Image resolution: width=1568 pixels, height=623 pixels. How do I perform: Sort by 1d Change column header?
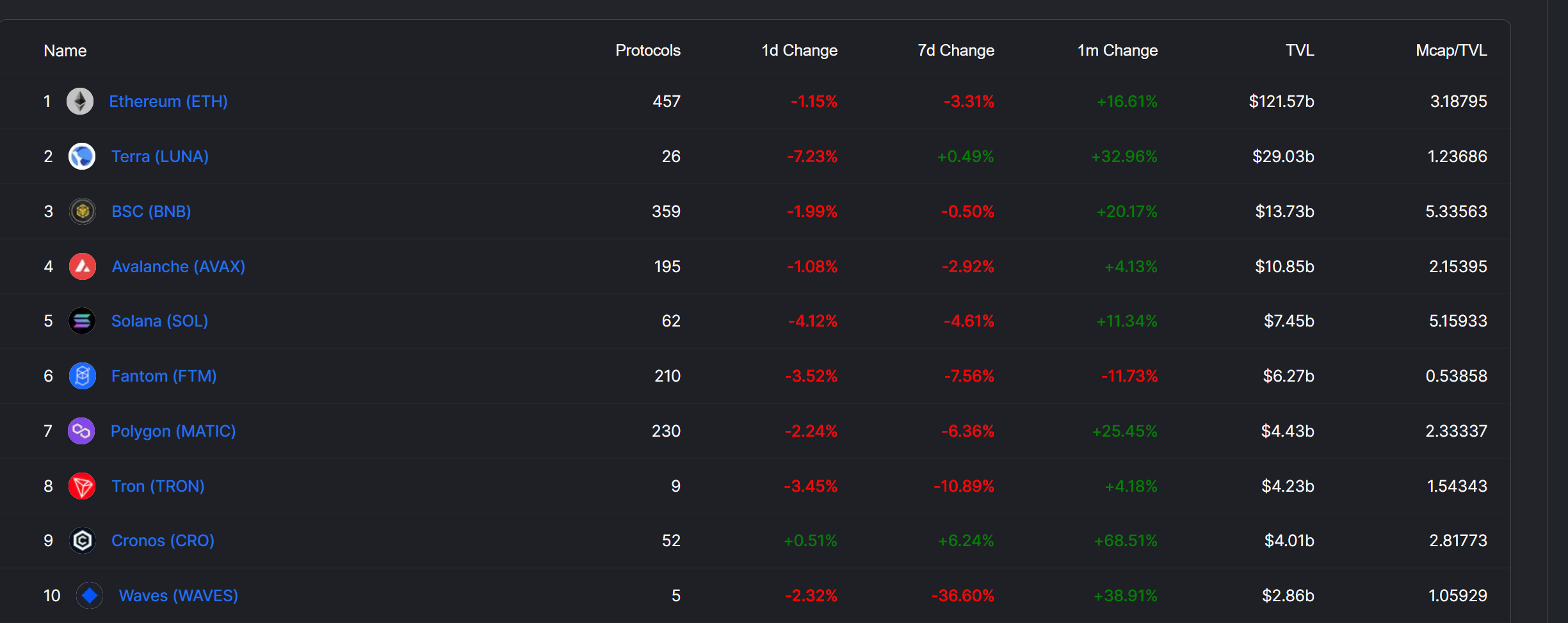pos(799,51)
